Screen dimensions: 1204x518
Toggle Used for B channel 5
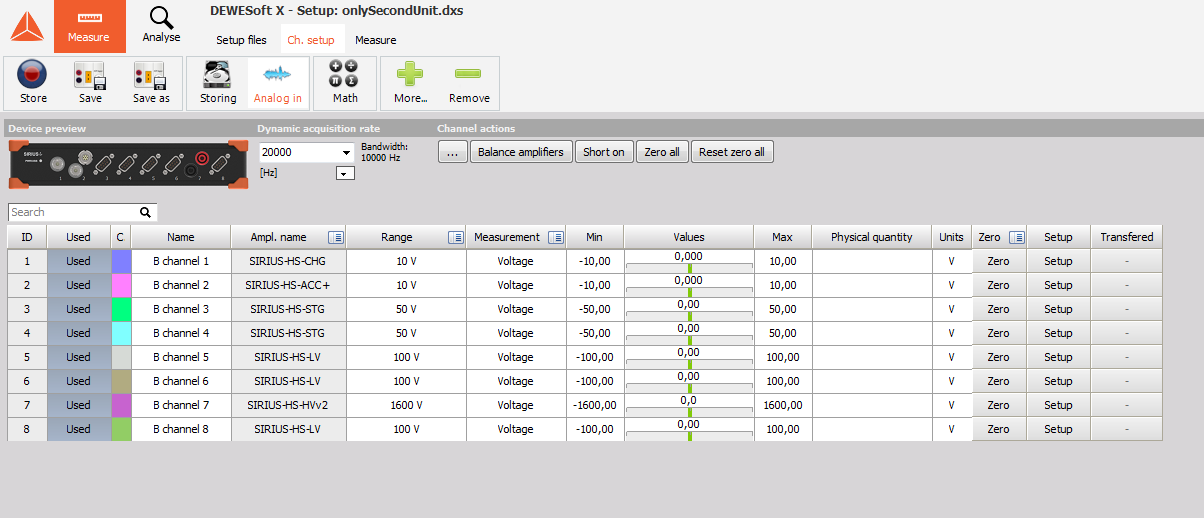78,357
